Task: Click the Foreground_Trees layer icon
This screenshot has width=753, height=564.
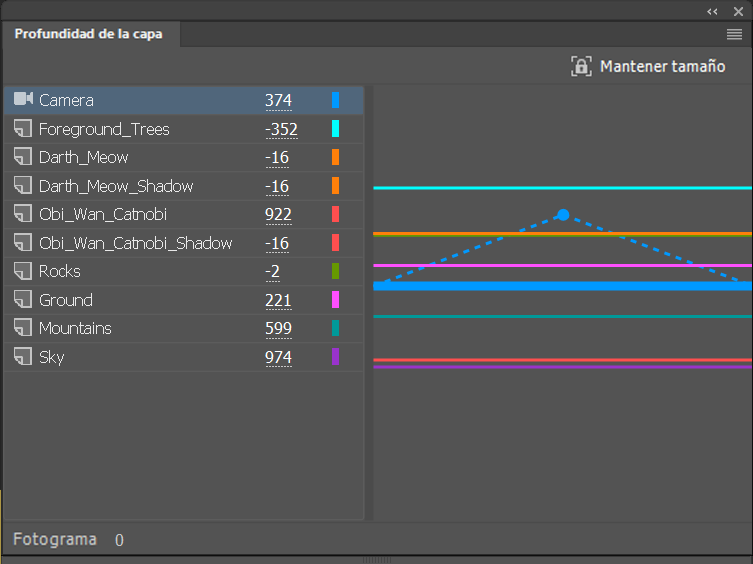Action: [x=23, y=129]
